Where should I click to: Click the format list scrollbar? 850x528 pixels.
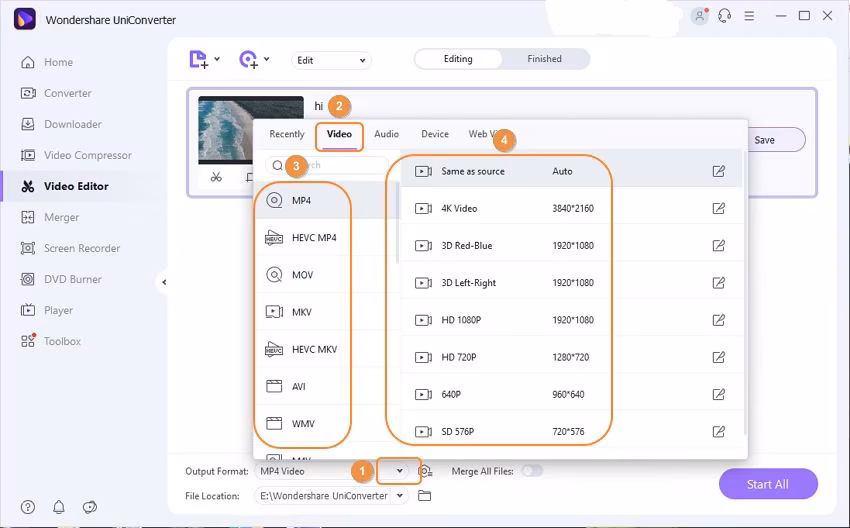pos(398,222)
